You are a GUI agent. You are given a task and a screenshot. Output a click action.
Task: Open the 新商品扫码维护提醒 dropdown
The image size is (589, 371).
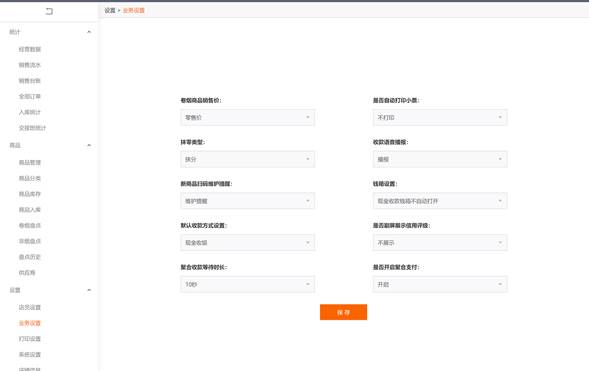click(x=248, y=201)
